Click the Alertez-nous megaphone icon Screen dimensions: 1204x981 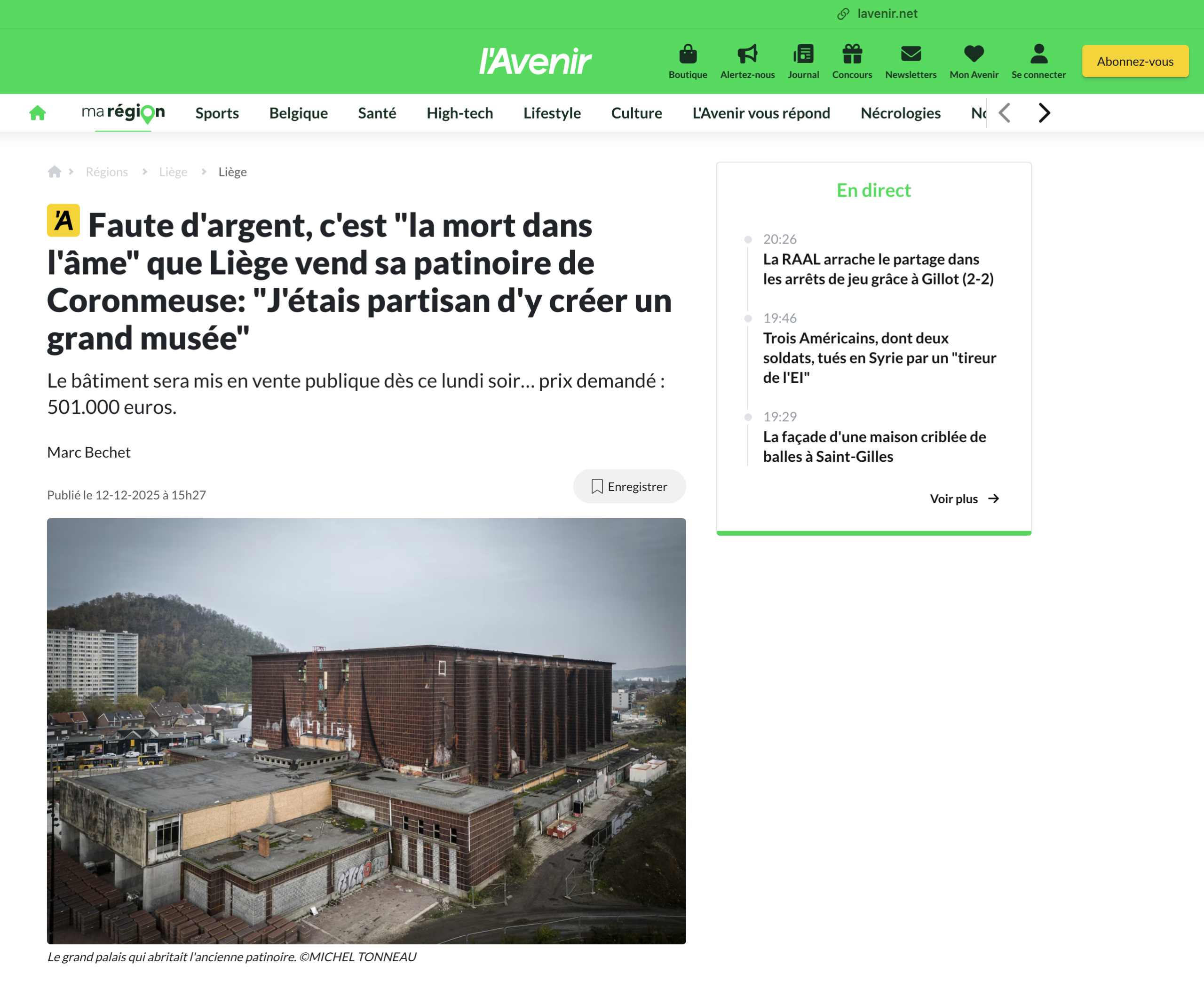747,54
